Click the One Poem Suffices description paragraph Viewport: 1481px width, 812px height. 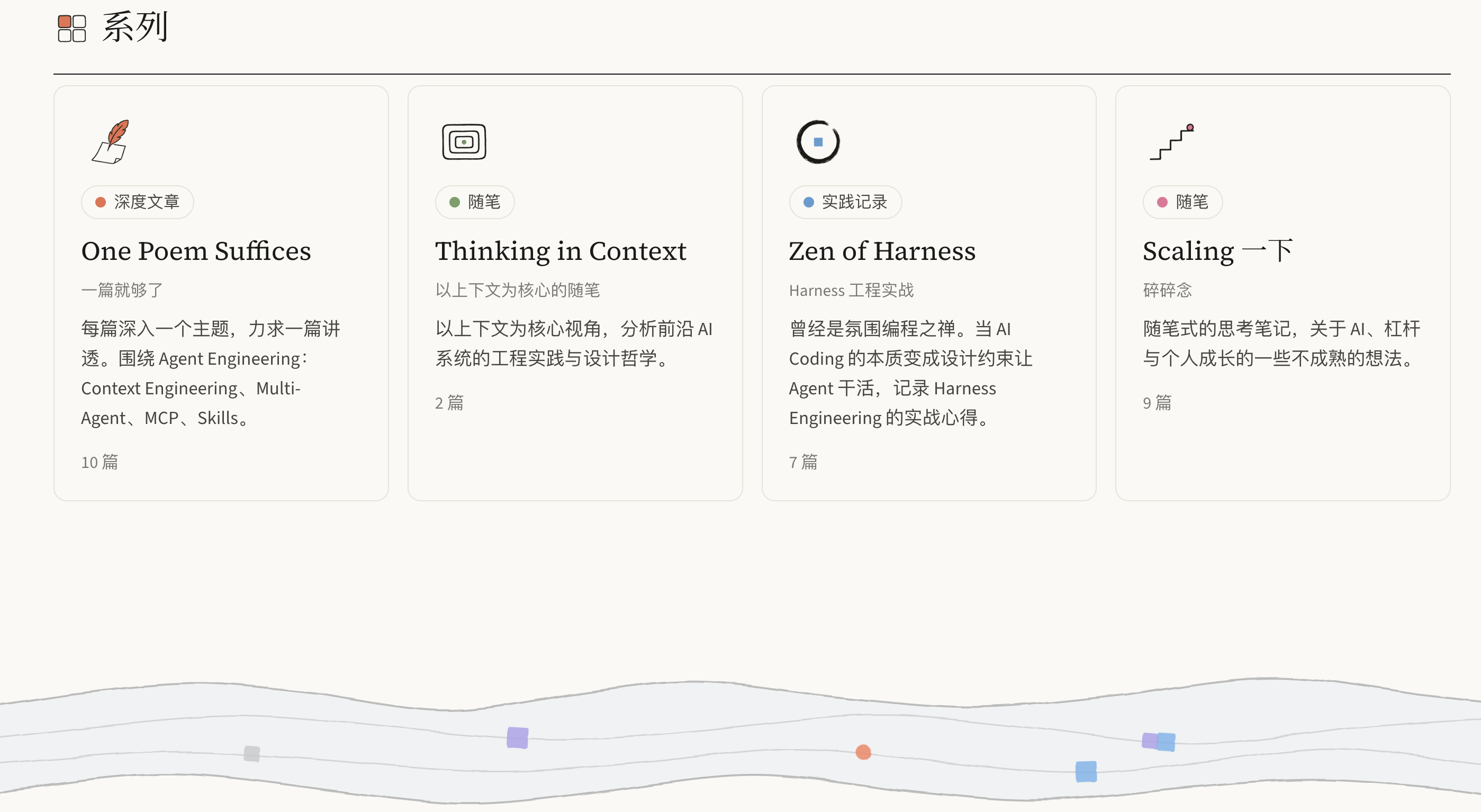click(211, 373)
